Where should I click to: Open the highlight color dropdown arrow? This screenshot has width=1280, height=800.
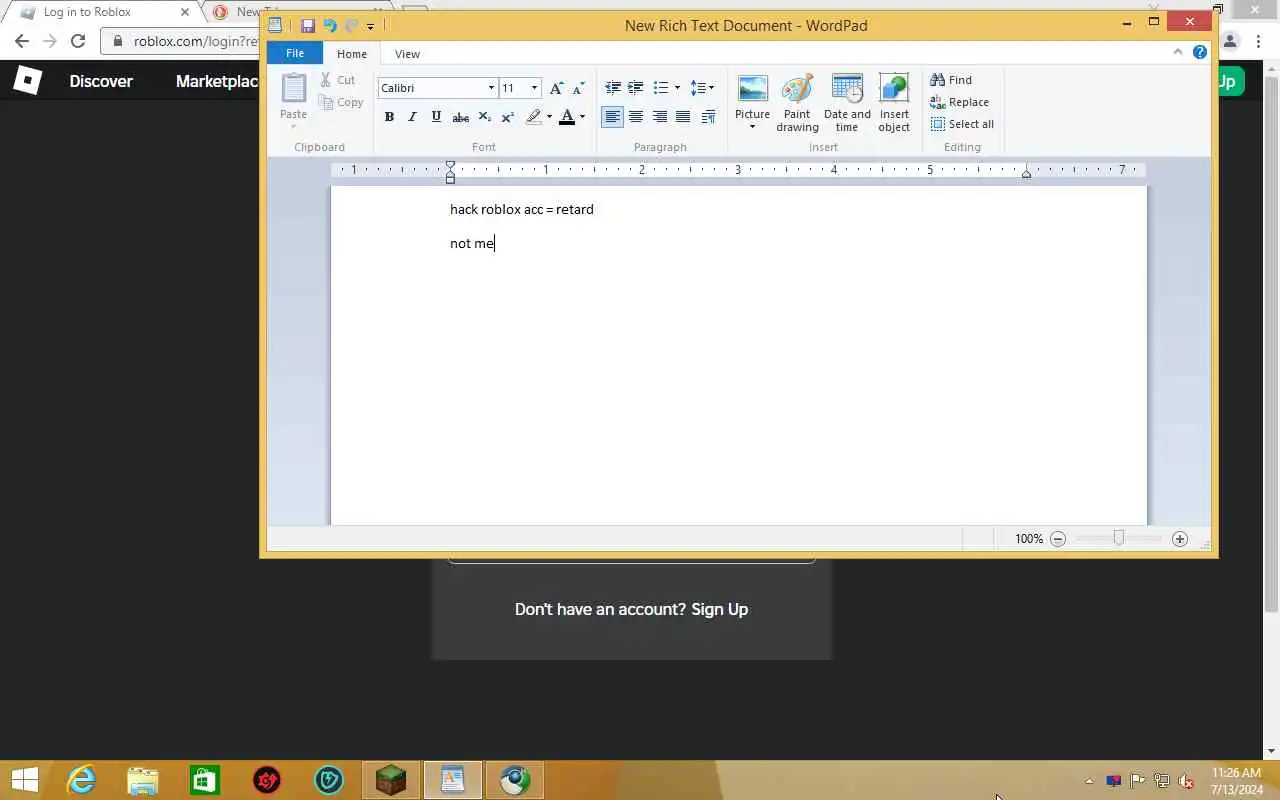pyautogui.click(x=549, y=117)
